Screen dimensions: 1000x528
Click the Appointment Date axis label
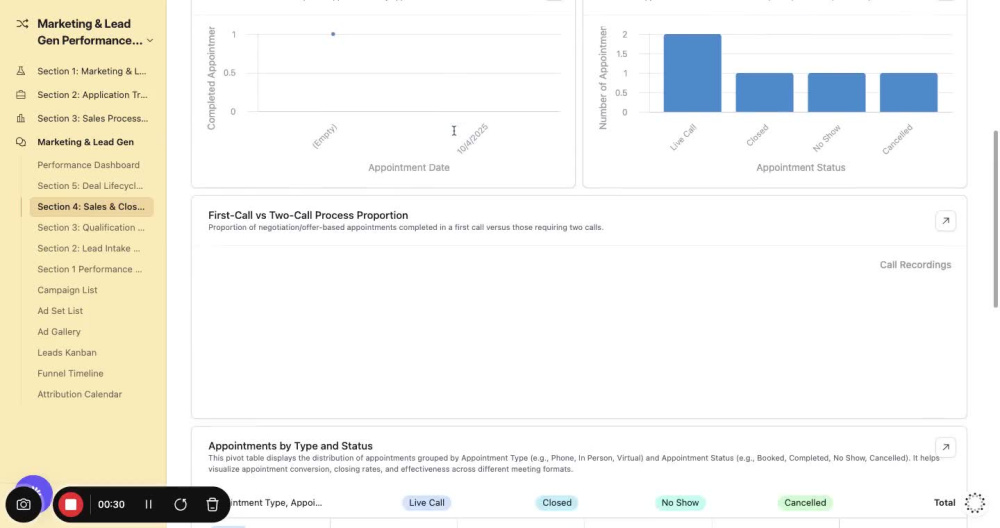coord(409,168)
